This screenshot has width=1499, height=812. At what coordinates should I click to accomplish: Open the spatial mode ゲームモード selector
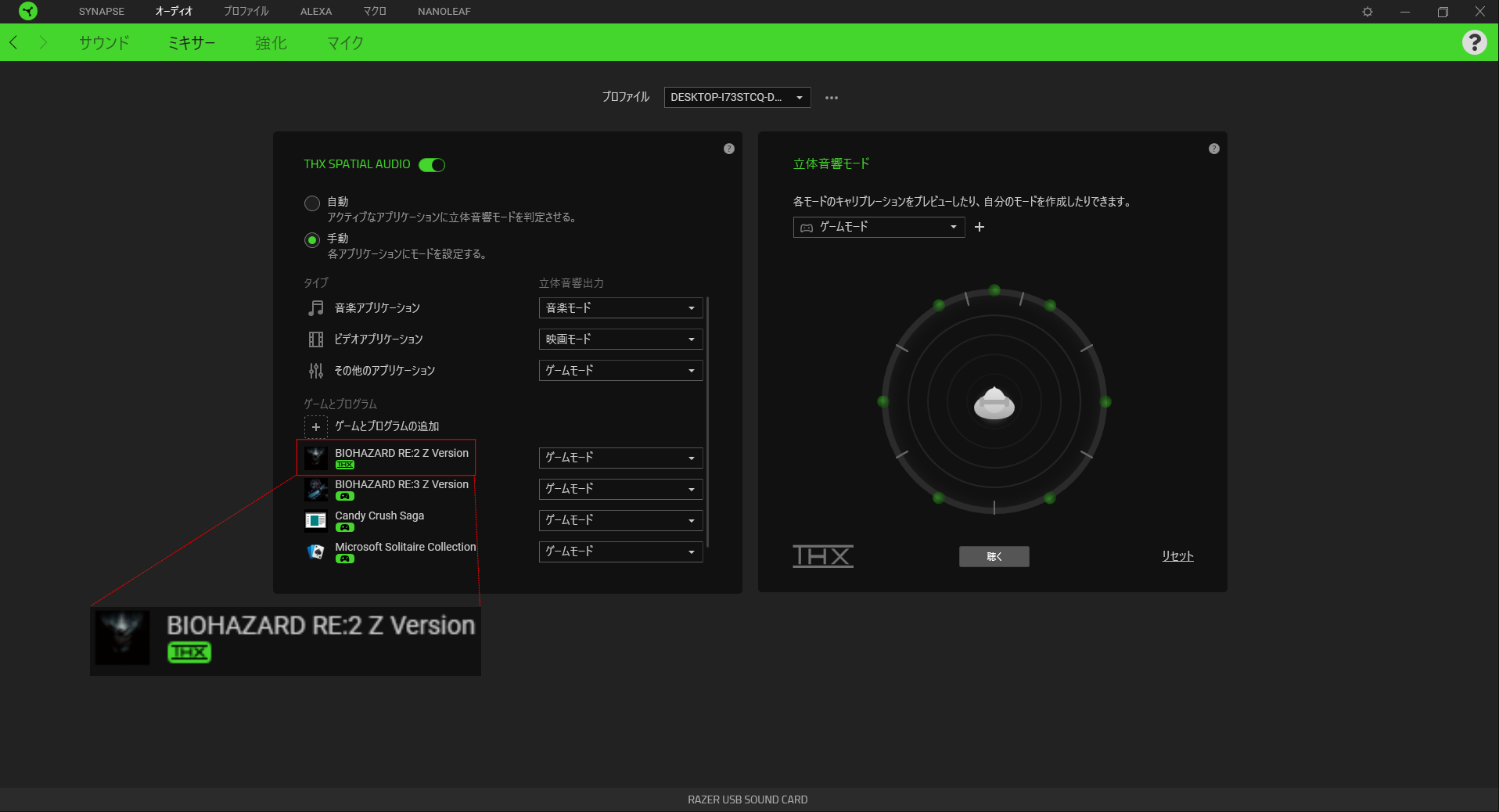[x=879, y=227]
